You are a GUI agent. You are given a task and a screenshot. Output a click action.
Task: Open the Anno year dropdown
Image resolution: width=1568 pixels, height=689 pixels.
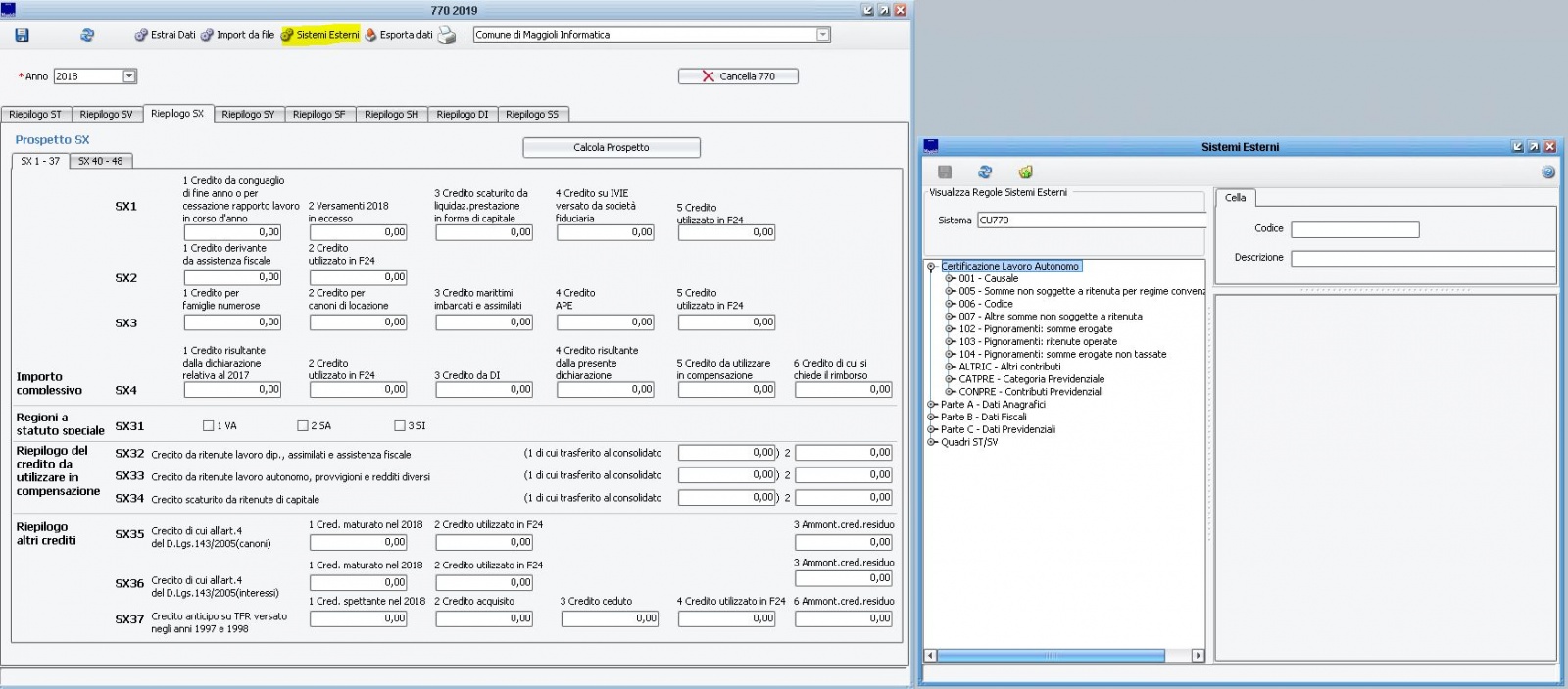tap(129, 76)
